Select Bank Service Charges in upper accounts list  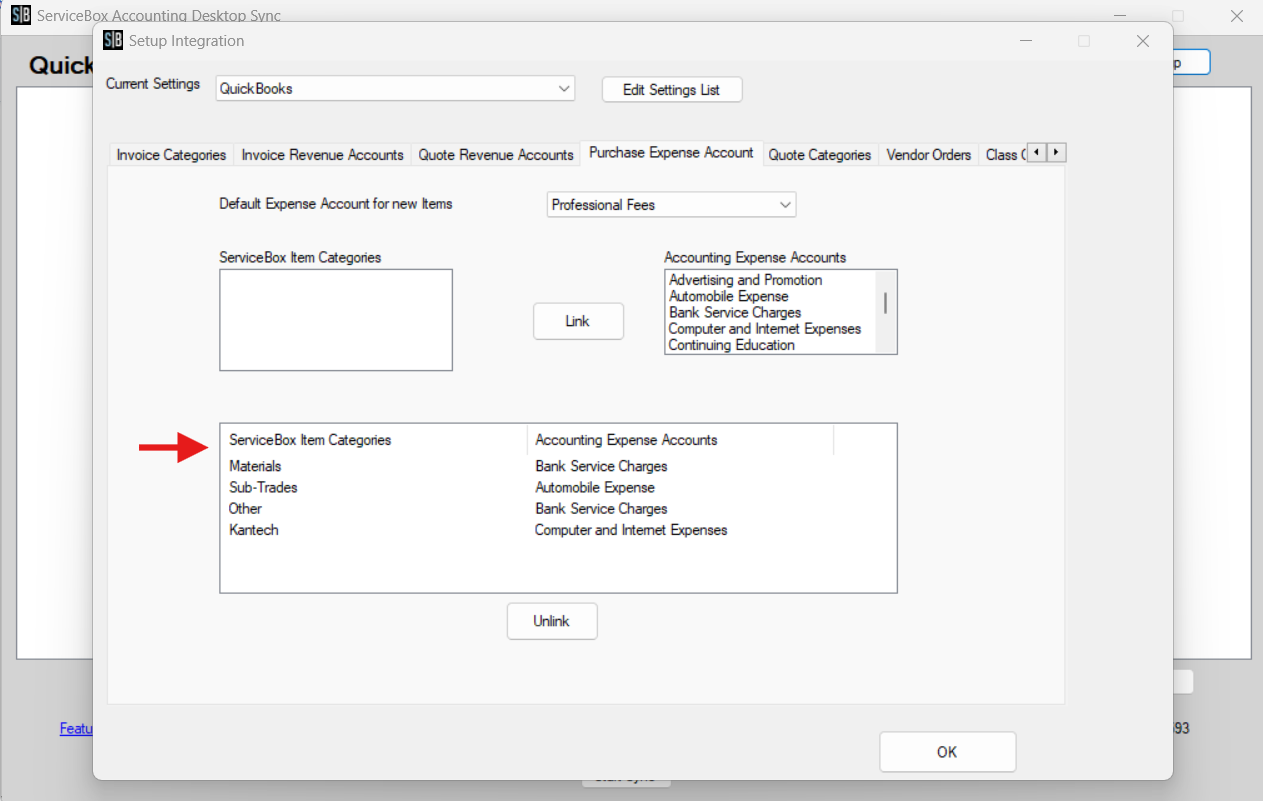point(770,312)
